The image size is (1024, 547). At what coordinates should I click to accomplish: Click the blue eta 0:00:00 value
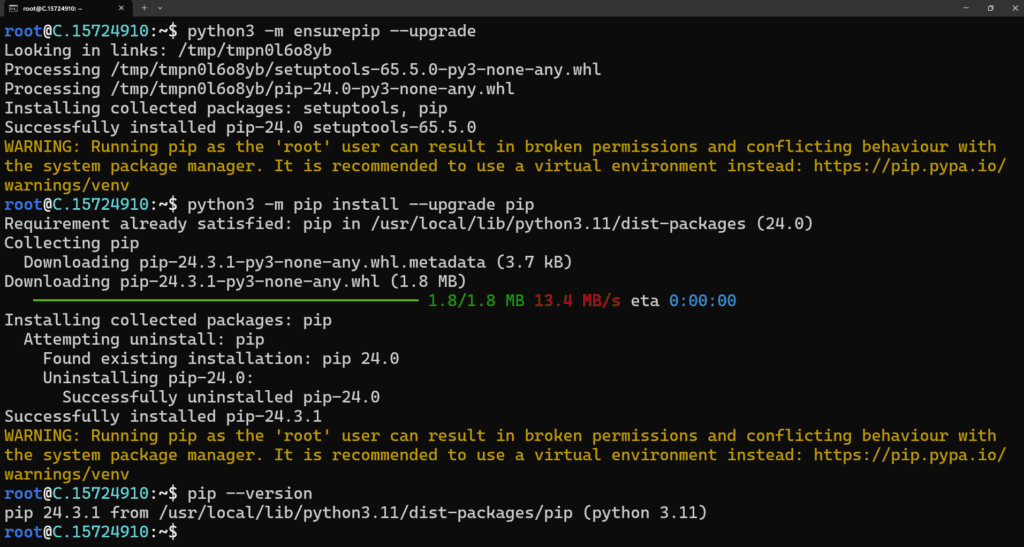702,301
